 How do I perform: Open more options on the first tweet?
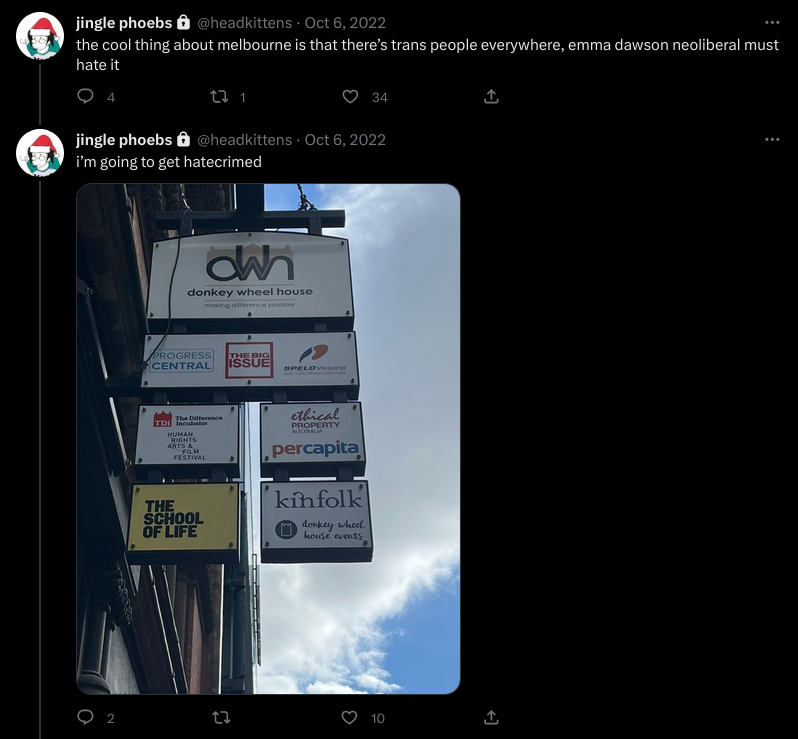click(x=772, y=22)
